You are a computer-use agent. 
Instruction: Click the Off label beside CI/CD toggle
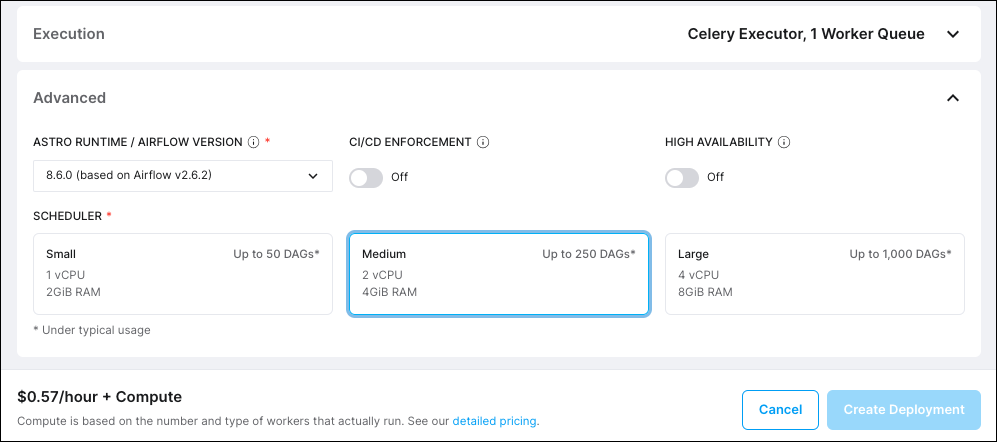click(x=400, y=177)
